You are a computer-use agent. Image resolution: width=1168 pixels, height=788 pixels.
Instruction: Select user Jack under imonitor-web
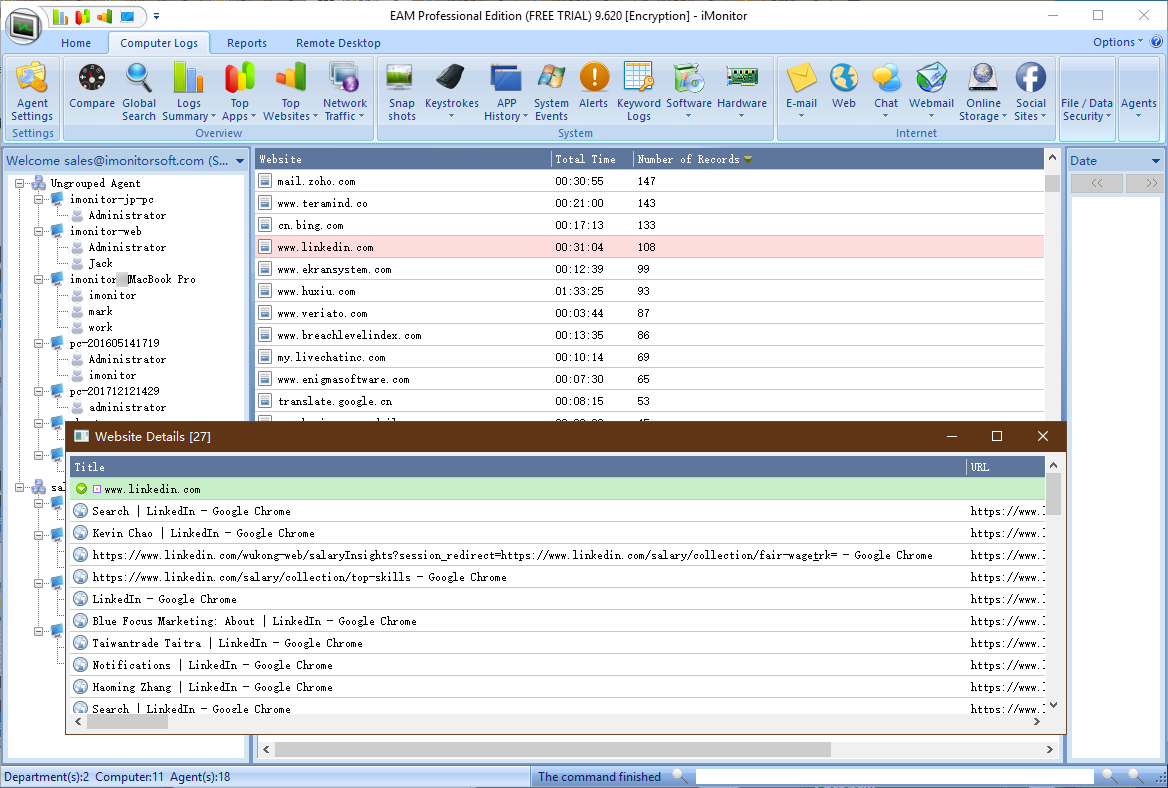(x=101, y=263)
